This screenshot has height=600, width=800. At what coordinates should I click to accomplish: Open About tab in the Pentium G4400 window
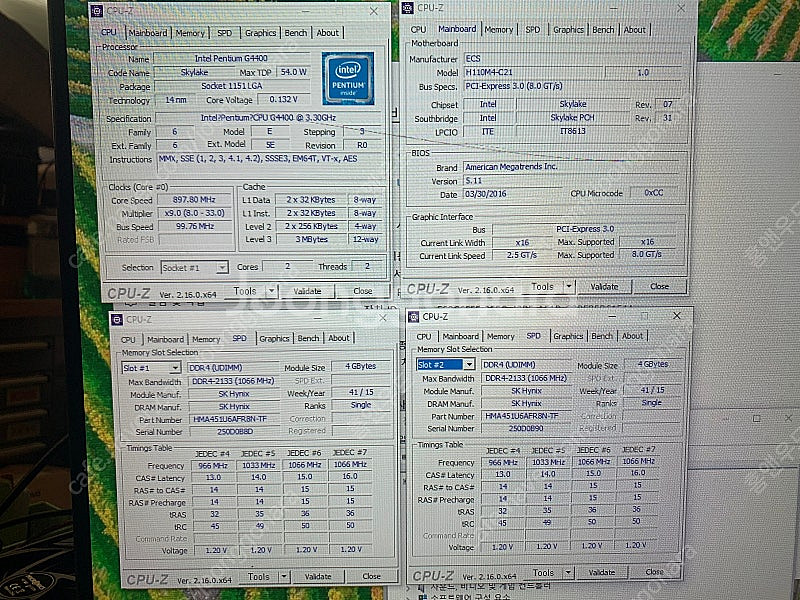click(x=328, y=33)
